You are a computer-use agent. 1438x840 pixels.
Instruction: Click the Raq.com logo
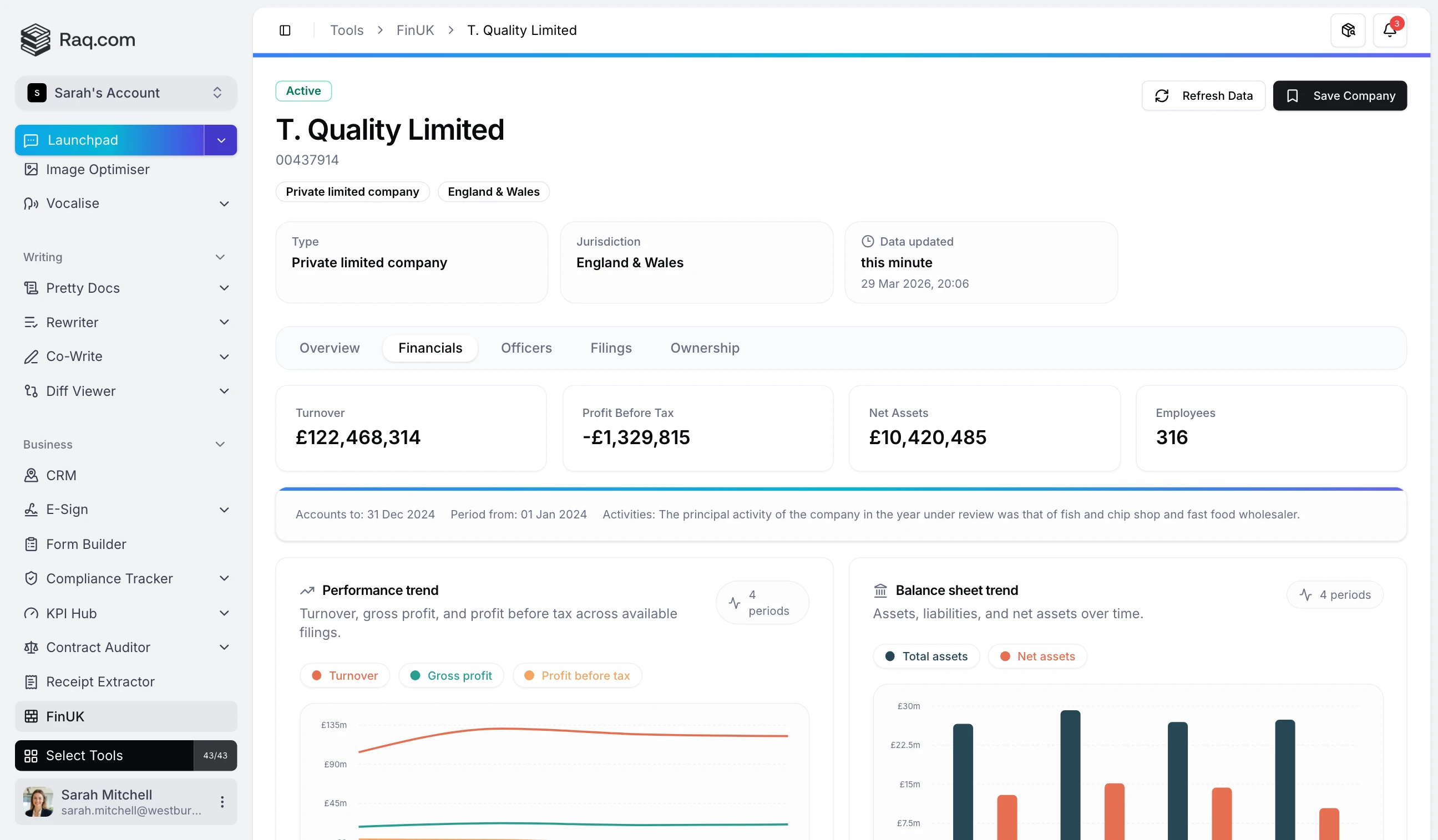pyautogui.click(x=78, y=39)
